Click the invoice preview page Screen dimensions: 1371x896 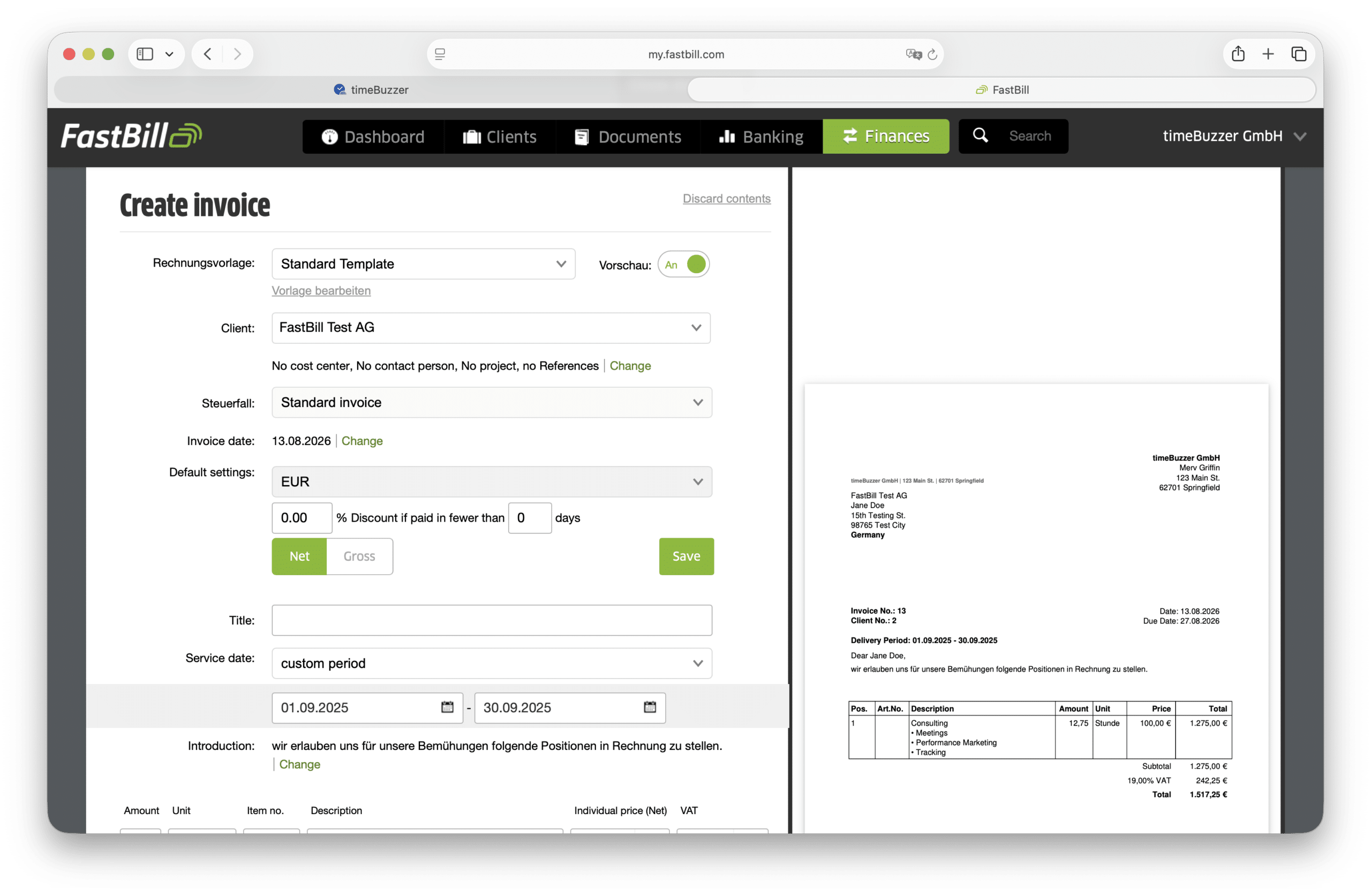[1036, 608]
